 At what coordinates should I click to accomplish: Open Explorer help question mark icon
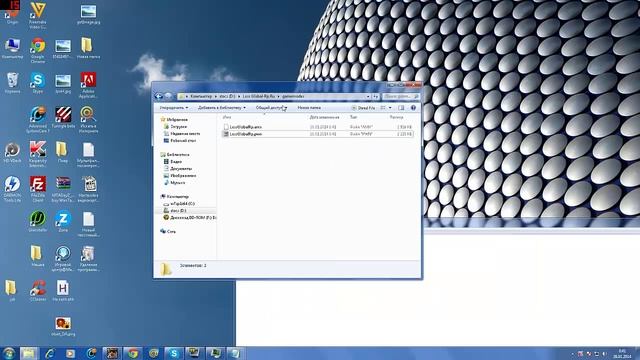[413, 108]
